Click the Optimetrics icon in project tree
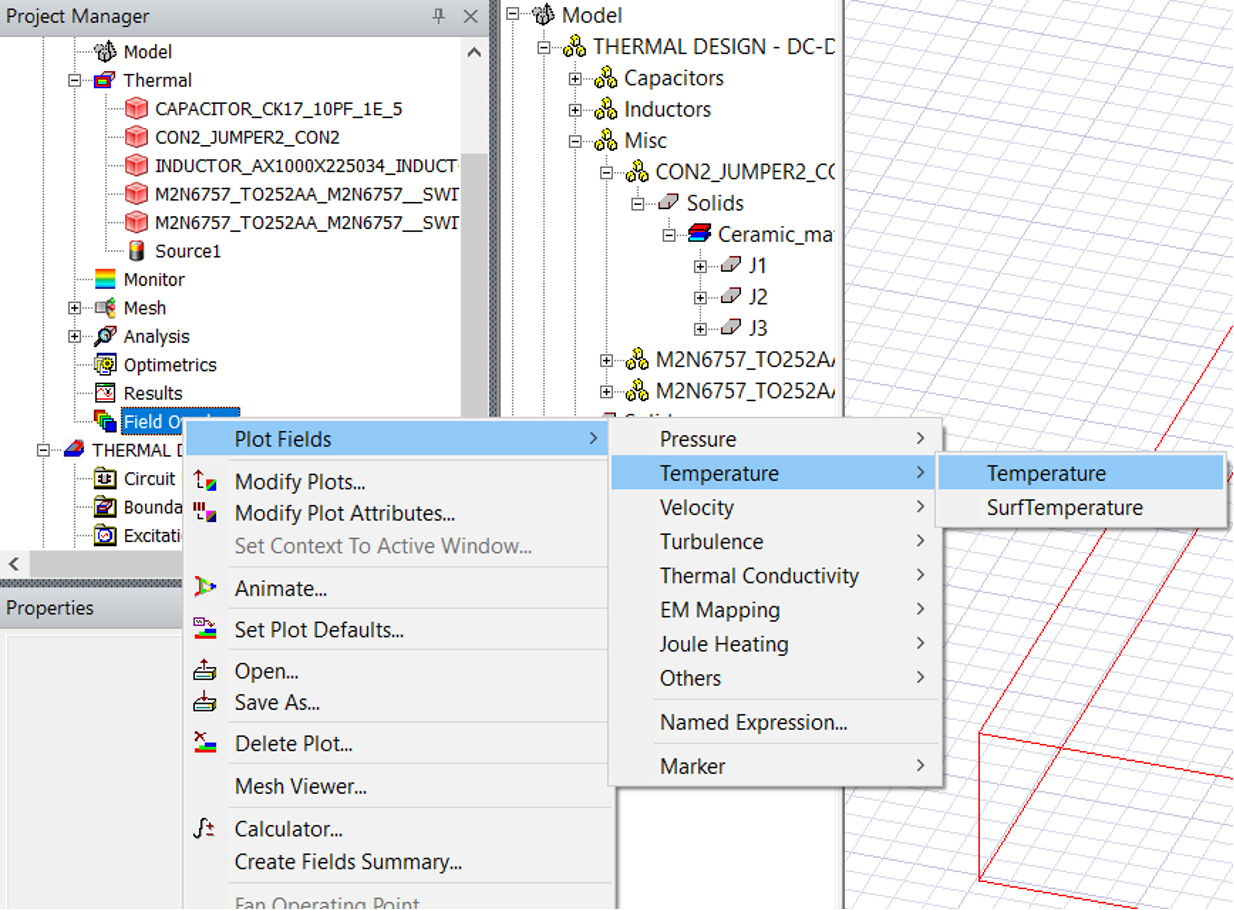This screenshot has height=910, width=1234. coord(105,365)
